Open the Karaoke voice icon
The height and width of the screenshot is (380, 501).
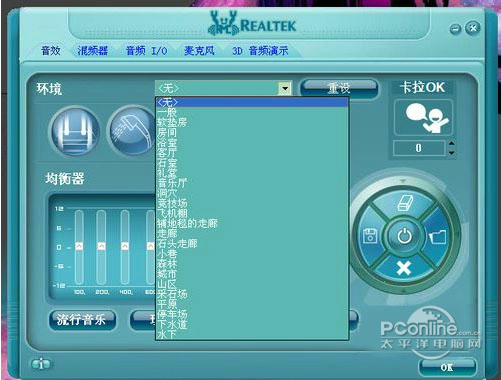[423, 118]
